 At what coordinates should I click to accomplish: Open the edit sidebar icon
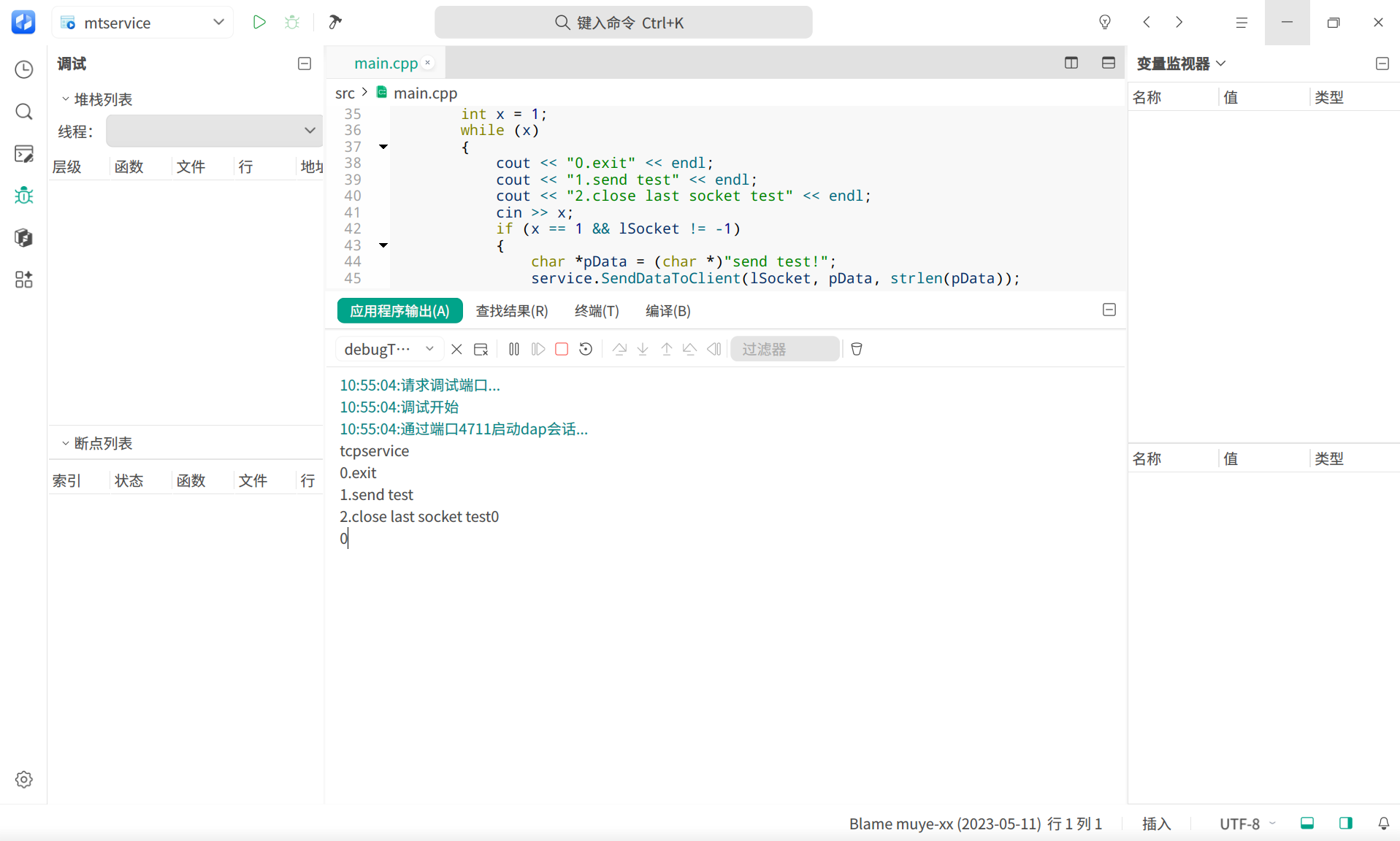coord(24,153)
